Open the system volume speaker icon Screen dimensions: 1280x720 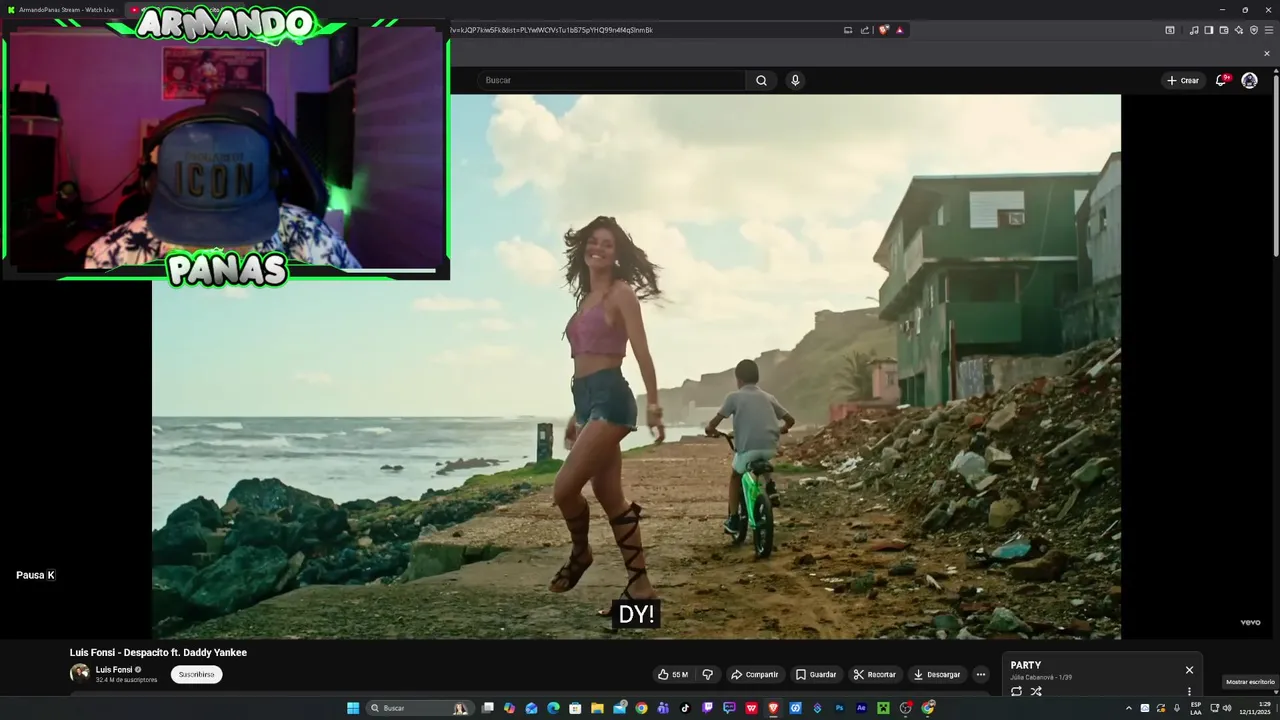[1227, 708]
